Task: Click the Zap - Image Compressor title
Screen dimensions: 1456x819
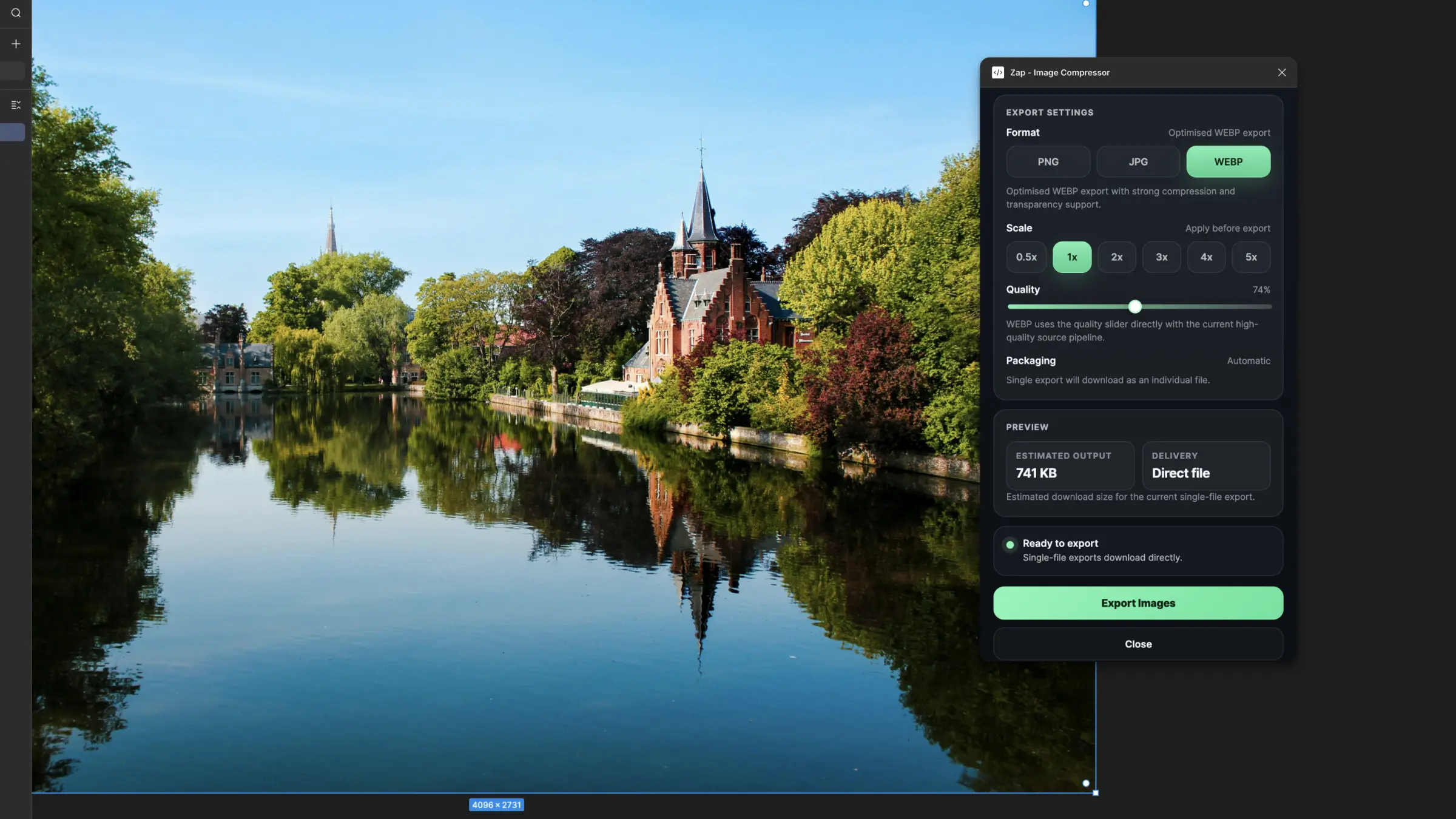Action: (x=1059, y=73)
